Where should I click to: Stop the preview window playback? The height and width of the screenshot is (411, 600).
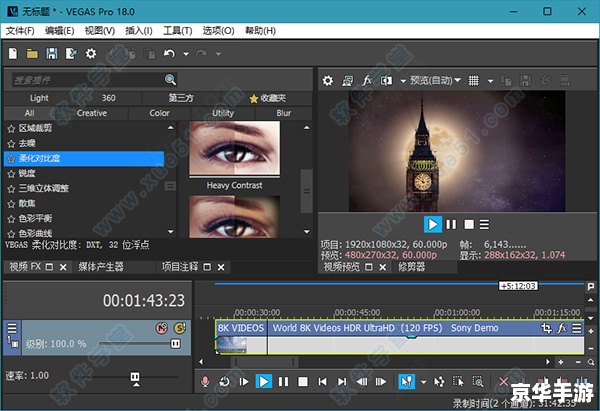(469, 224)
